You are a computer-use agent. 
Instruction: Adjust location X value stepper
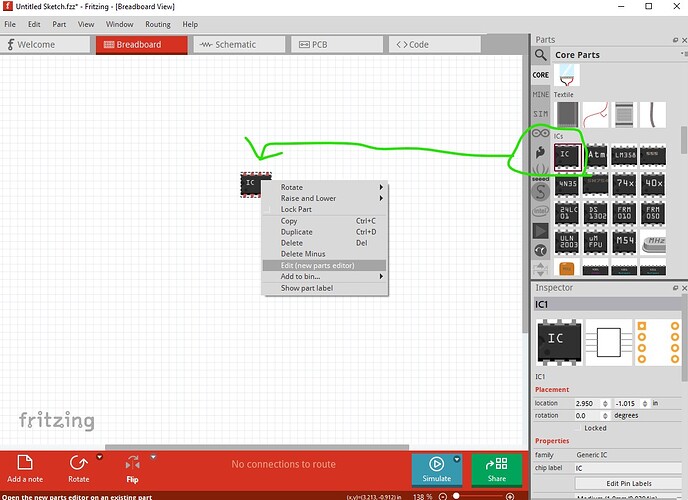tap(605, 404)
